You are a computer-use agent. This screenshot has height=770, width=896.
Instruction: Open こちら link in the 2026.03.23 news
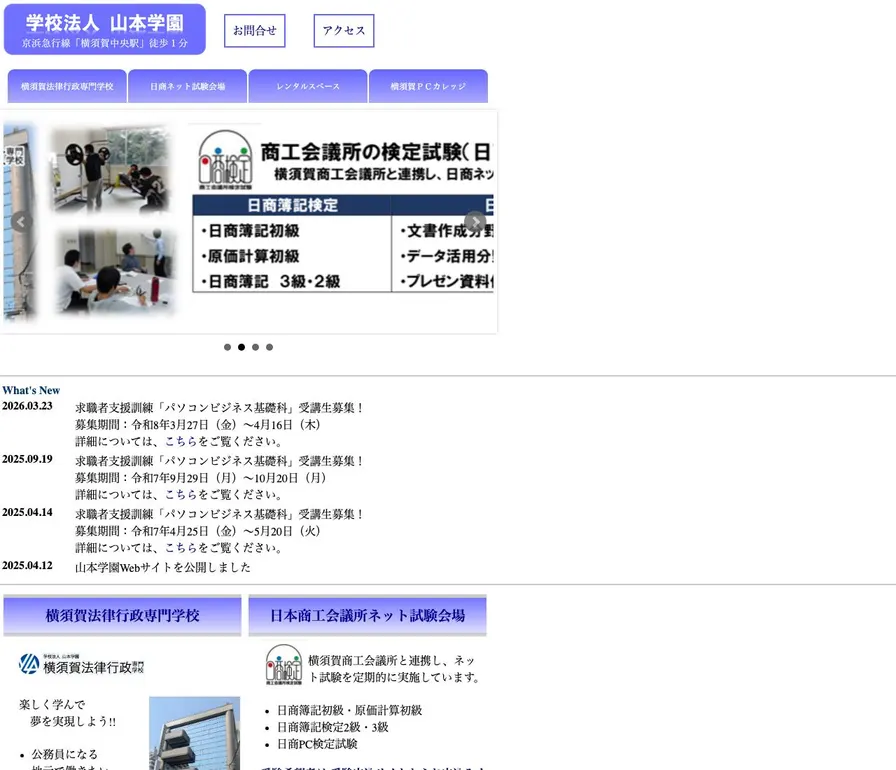tap(181, 442)
